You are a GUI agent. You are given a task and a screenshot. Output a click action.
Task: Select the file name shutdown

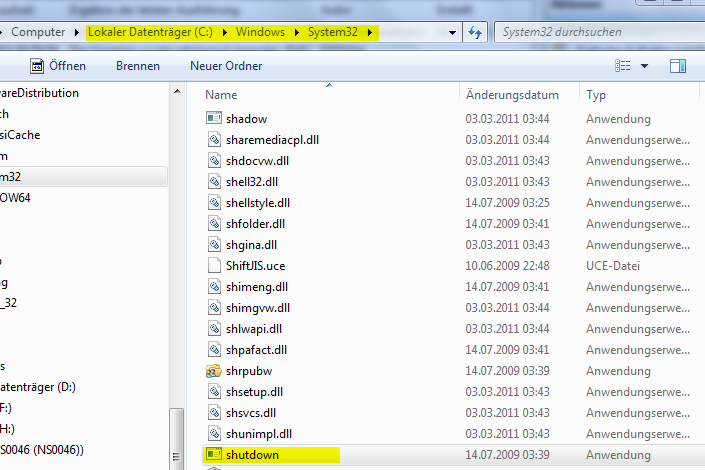coord(252,455)
